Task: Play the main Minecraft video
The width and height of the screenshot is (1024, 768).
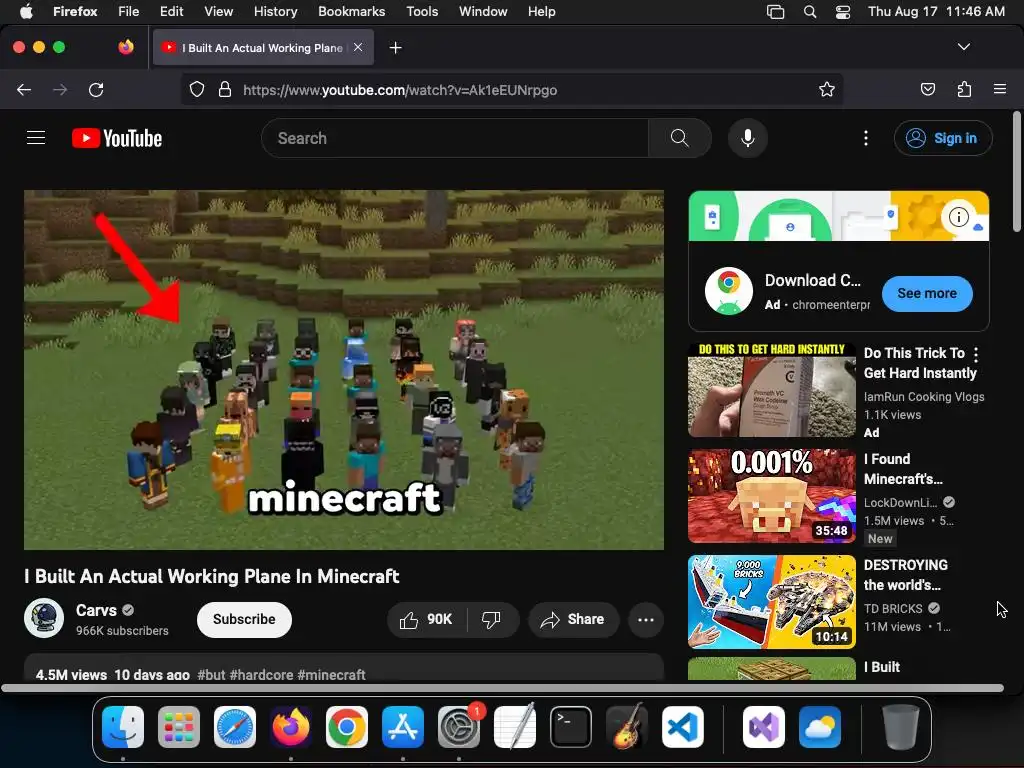Action: [x=344, y=370]
